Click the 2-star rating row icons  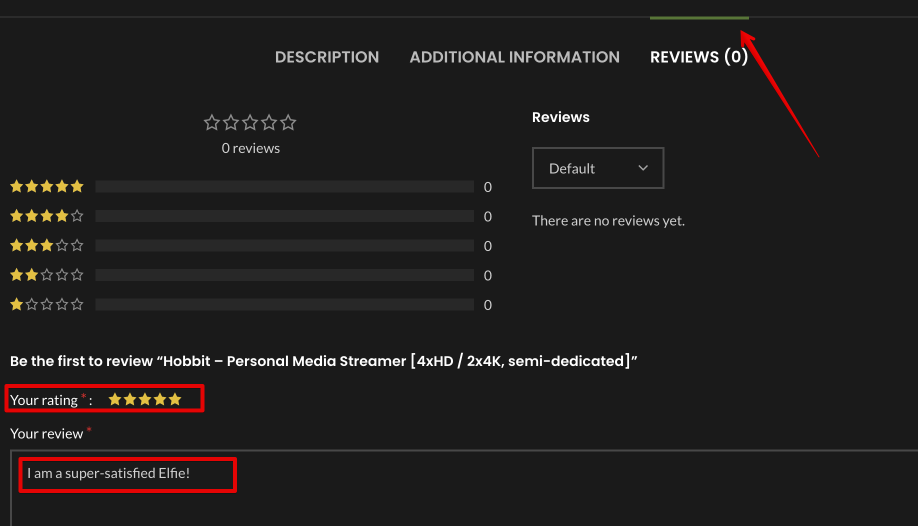click(47, 275)
